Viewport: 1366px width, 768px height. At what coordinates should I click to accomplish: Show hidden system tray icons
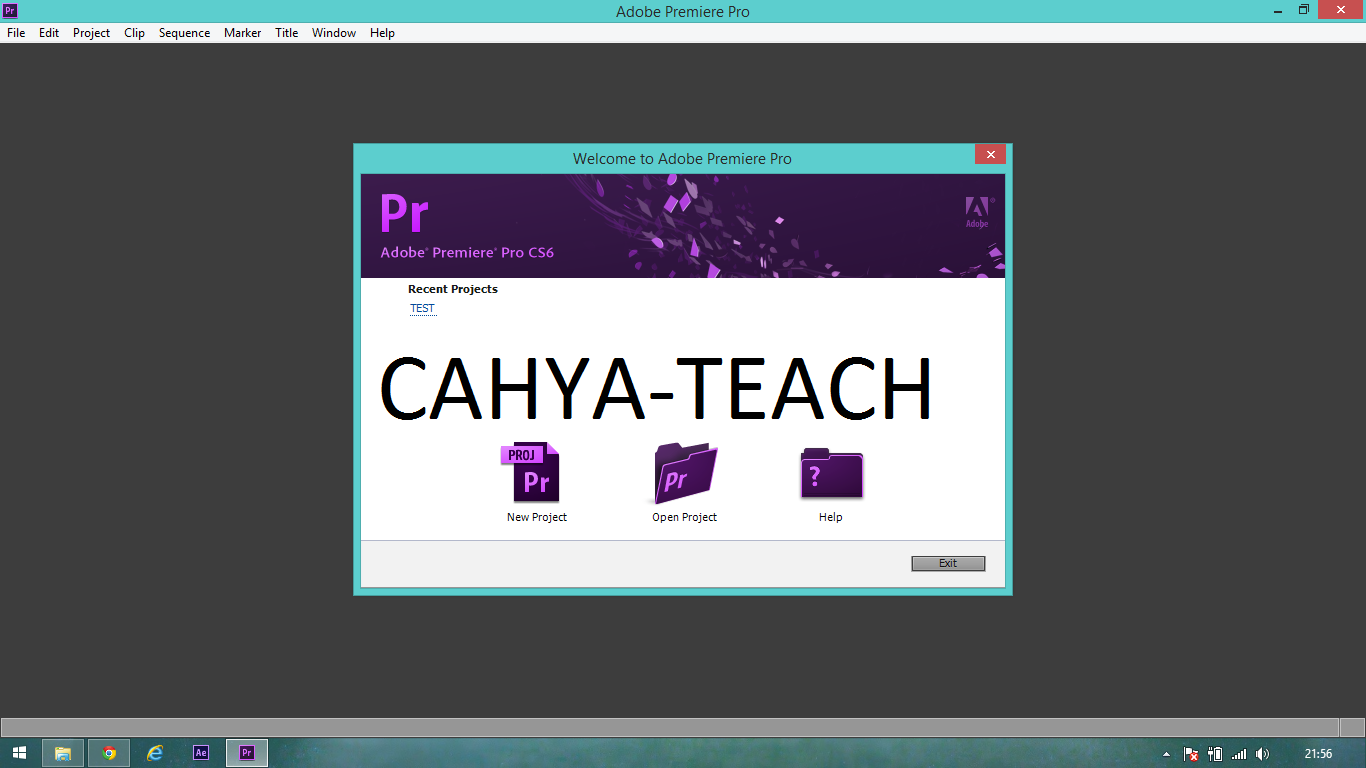[1167, 754]
